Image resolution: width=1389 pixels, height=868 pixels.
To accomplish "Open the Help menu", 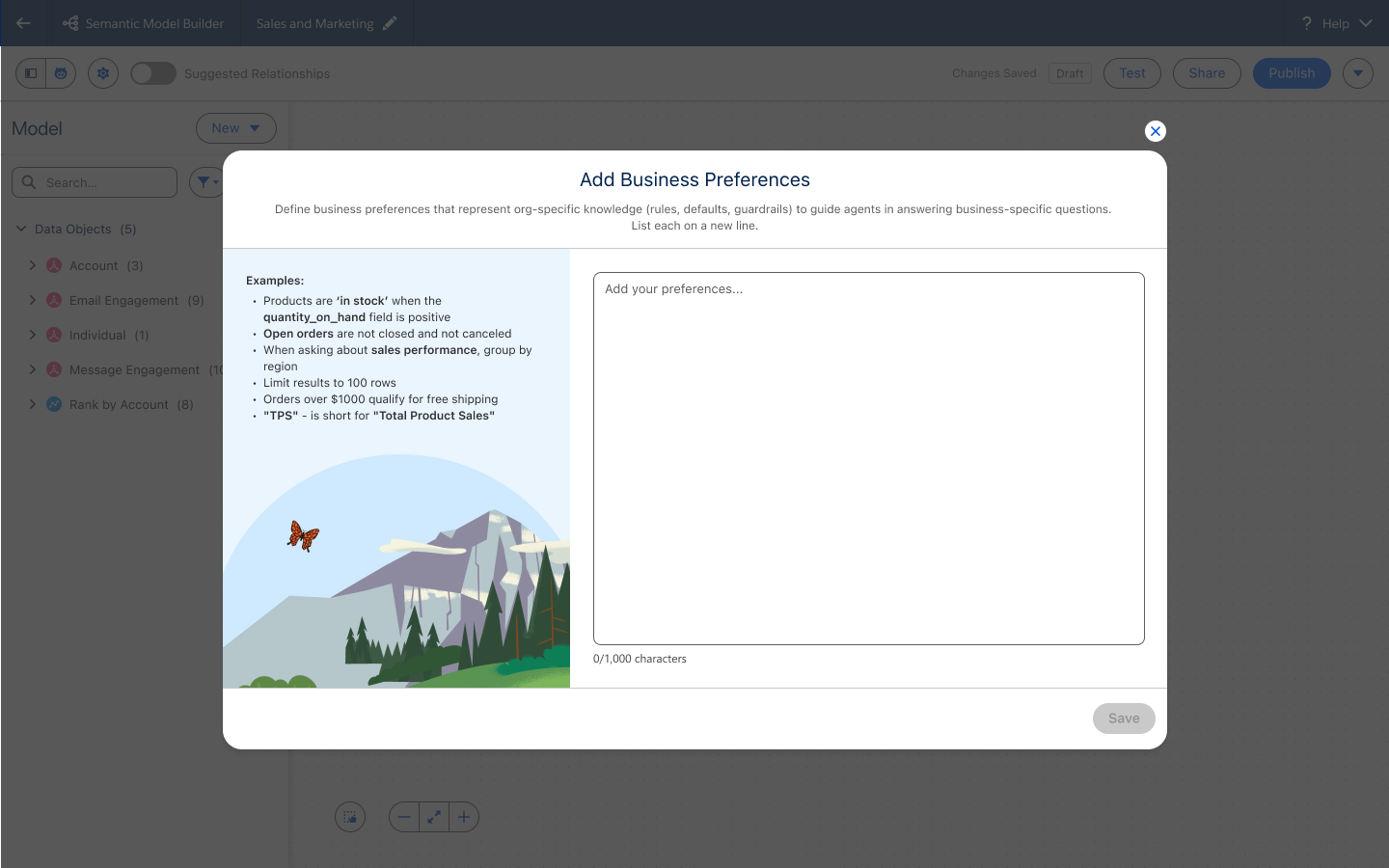I will [x=1336, y=23].
